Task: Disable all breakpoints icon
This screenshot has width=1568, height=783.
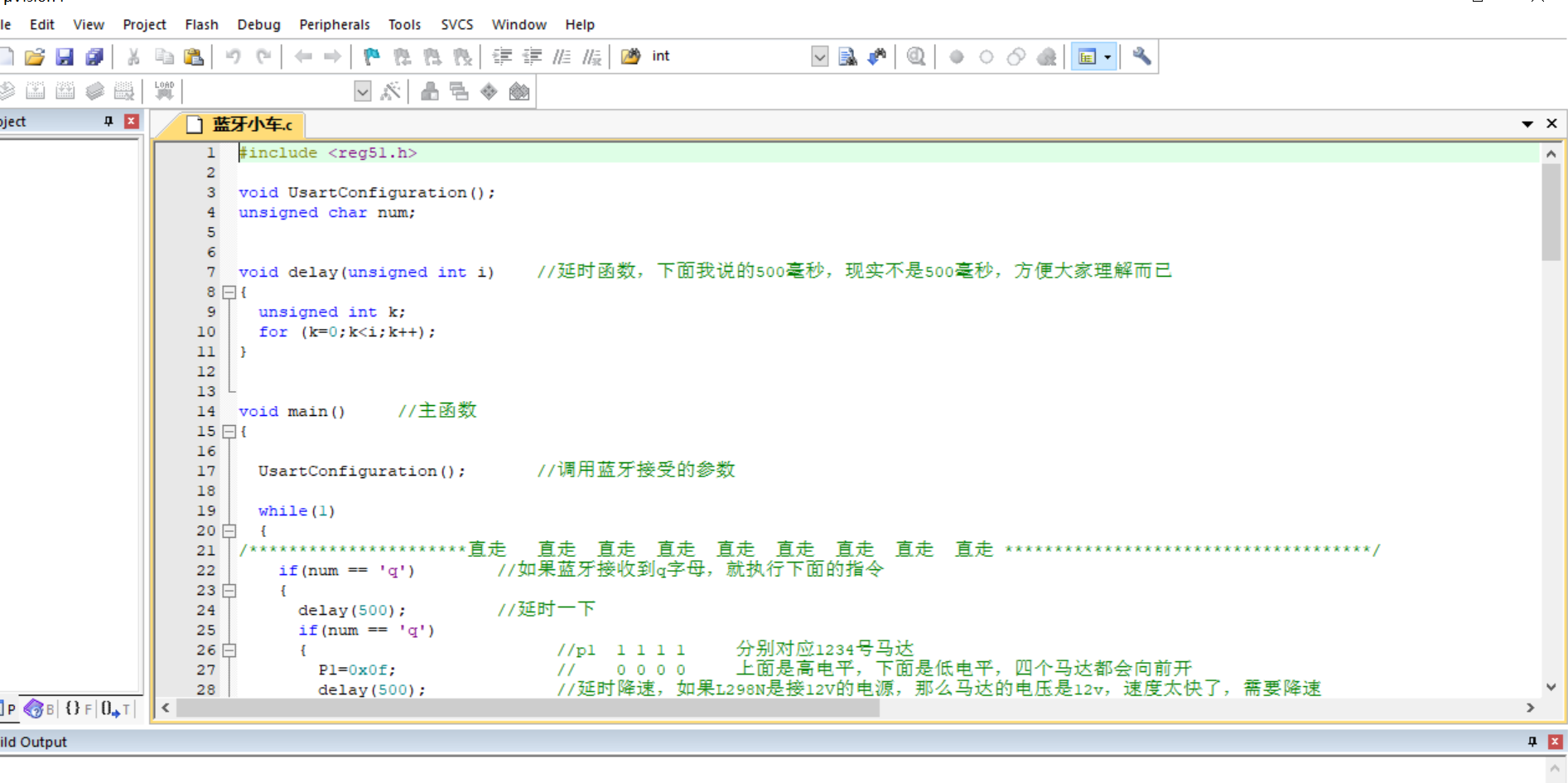Action: (1016, 56)
